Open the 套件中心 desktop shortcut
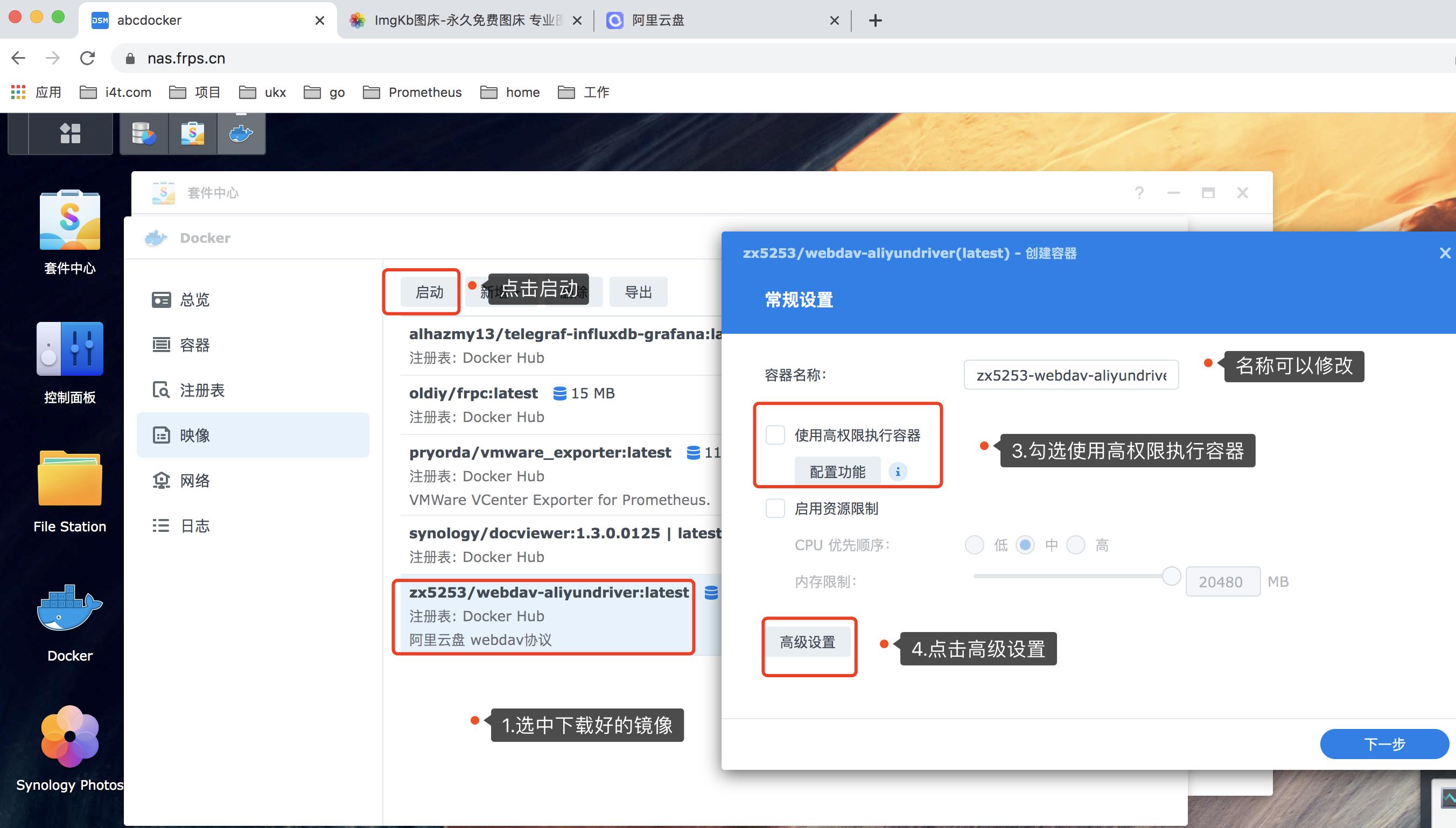Image resolution: width=1456 pixels, height=828 pixels. click(x=70, y=232)
